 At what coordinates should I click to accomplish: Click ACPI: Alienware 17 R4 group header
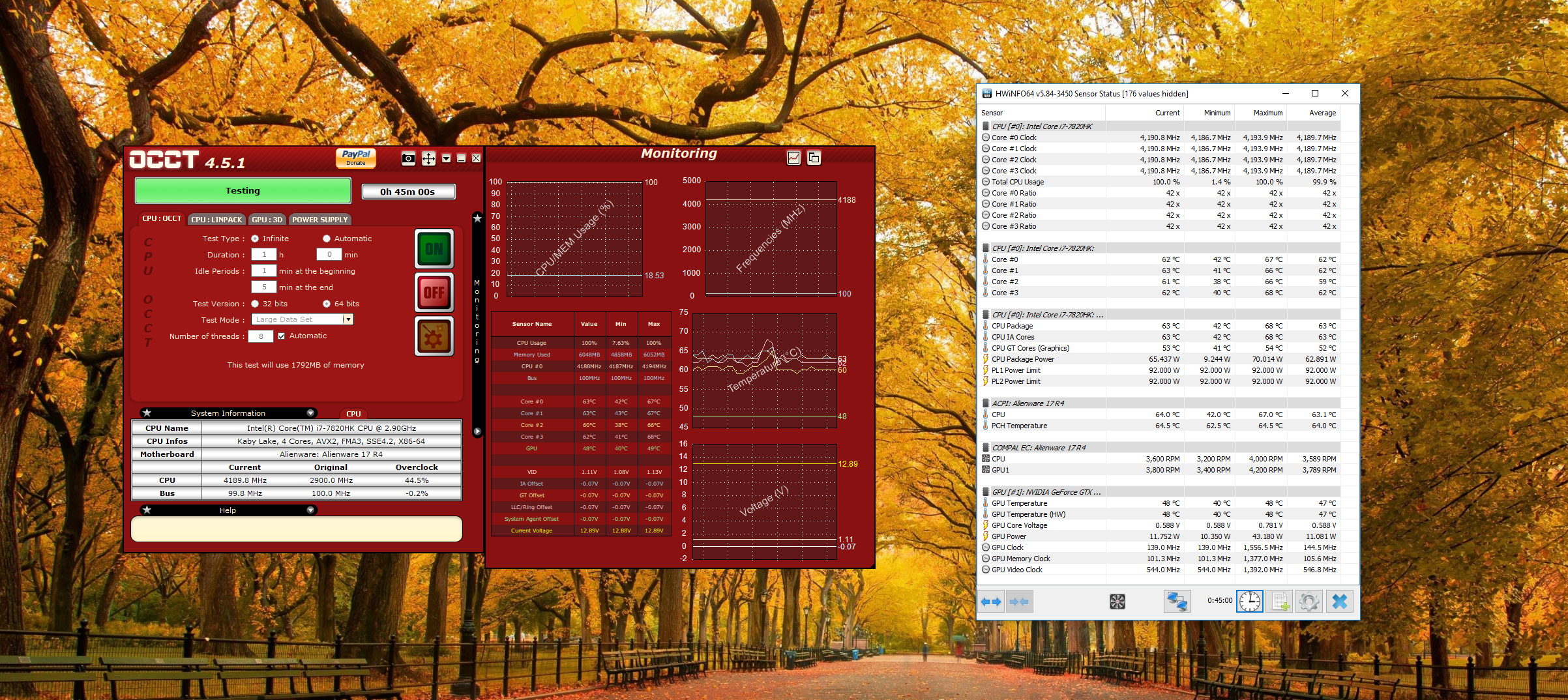[1159, 403]
